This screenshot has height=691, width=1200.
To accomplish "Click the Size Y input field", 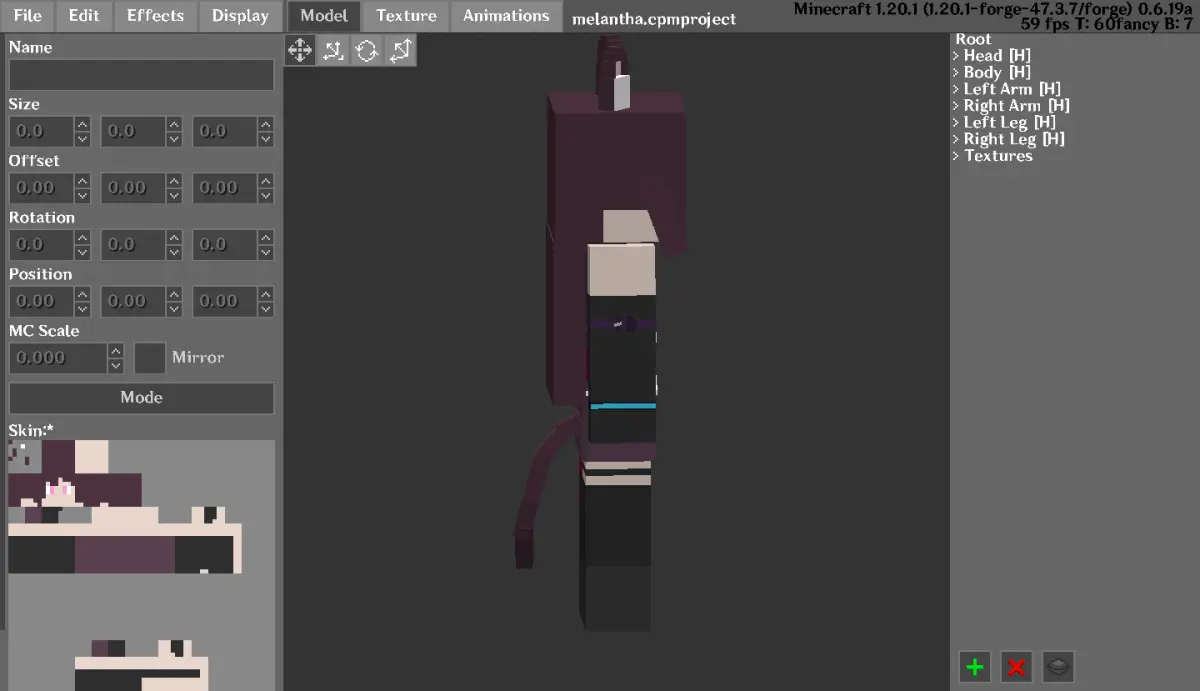I will click(134, 131).
